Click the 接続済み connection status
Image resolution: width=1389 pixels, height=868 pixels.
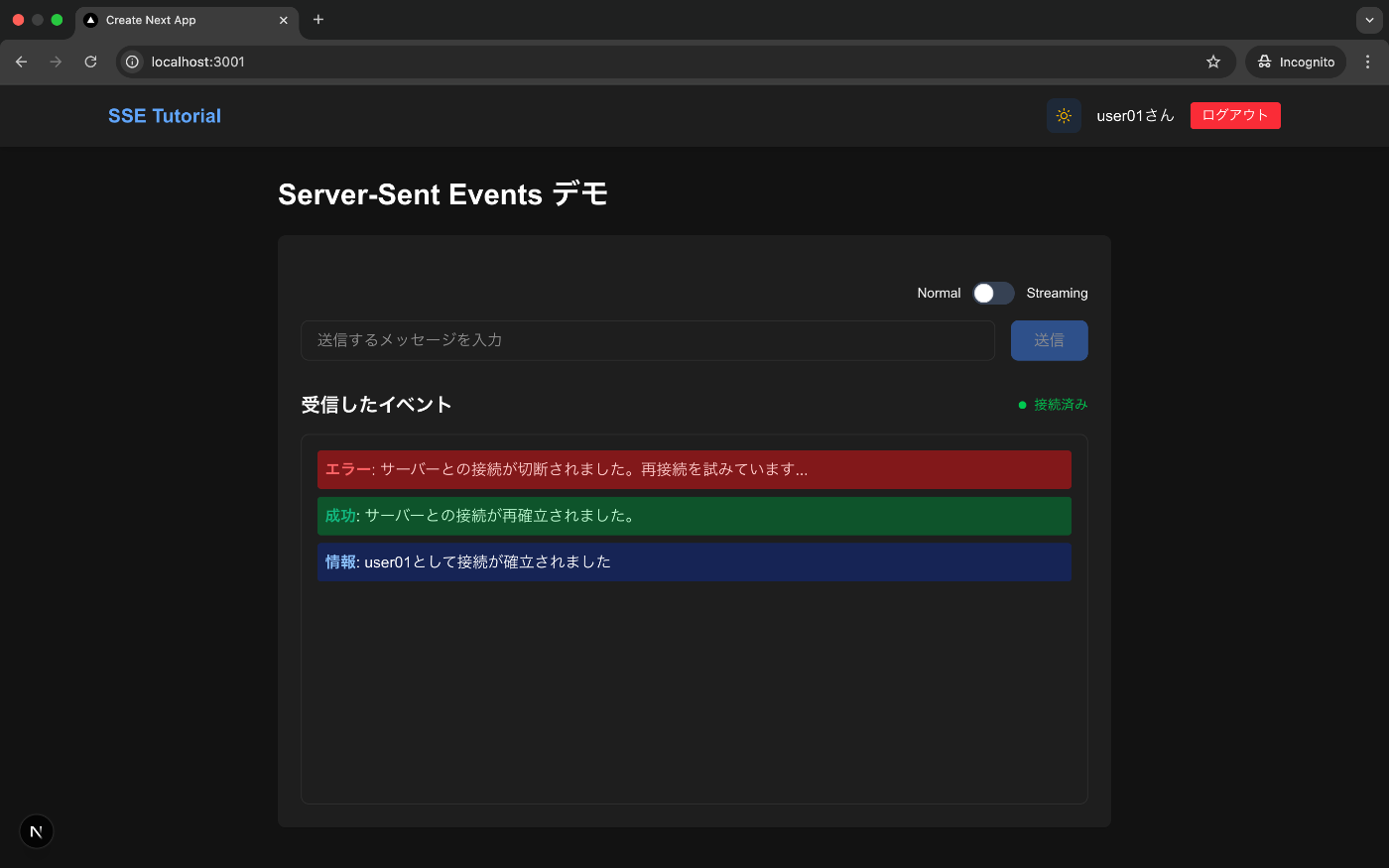[x=1053, y=405]
